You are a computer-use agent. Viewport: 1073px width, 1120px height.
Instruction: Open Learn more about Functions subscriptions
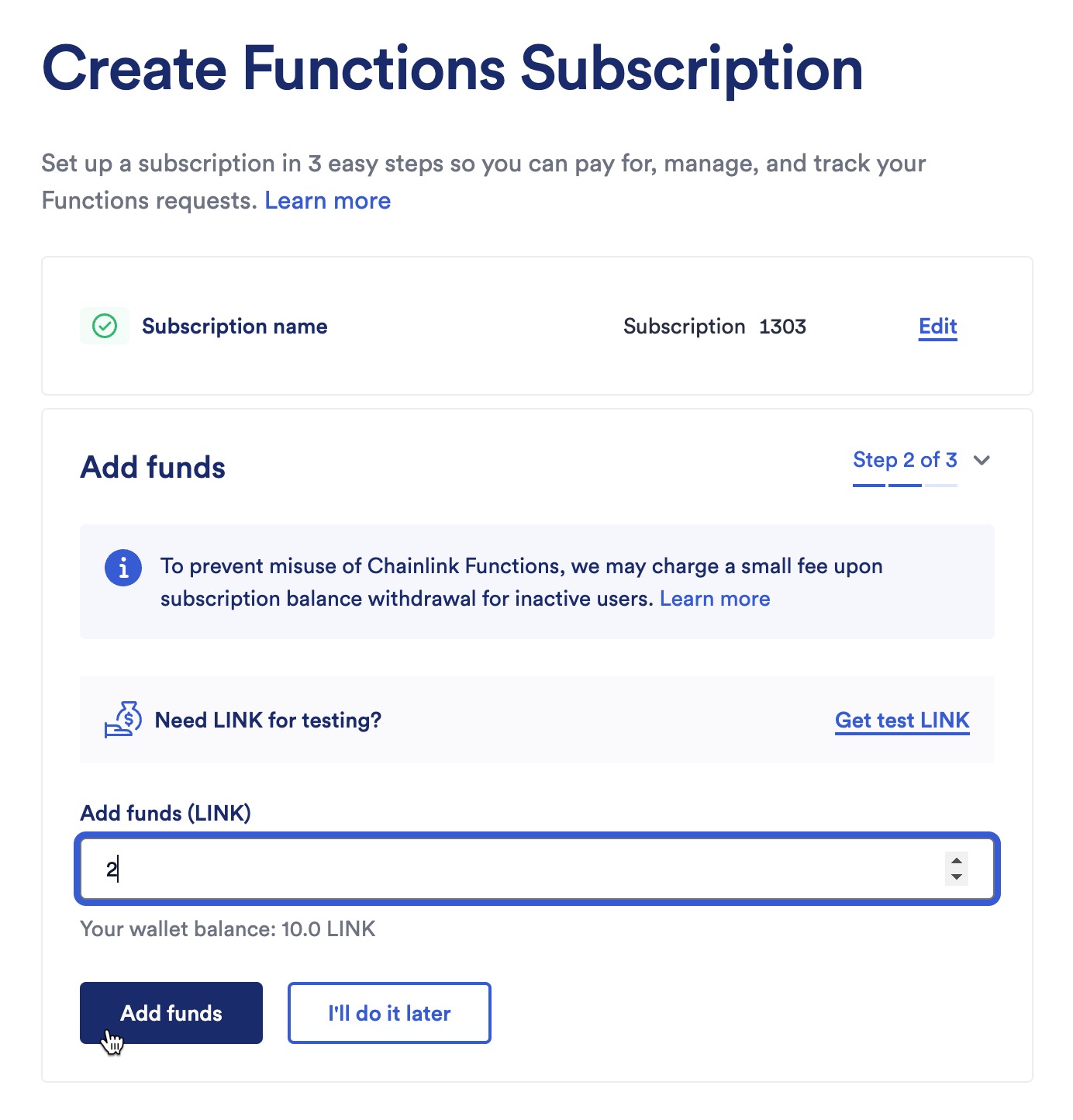[x=327, y=200]
